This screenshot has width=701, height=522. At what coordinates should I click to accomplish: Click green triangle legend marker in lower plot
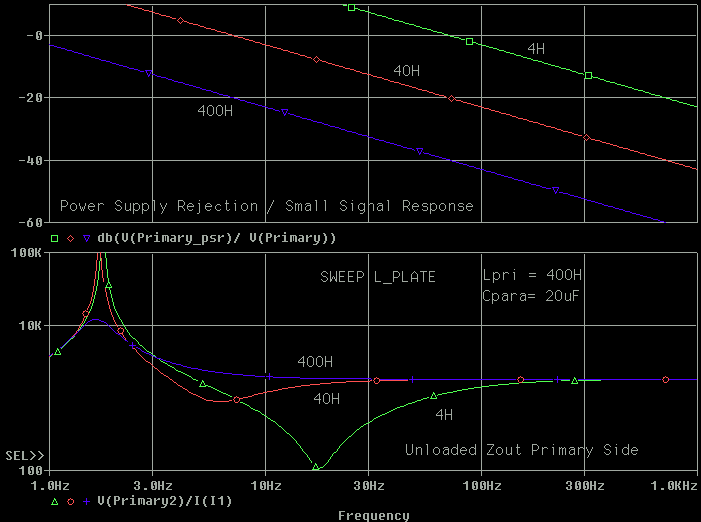click(x=54, y=501)
